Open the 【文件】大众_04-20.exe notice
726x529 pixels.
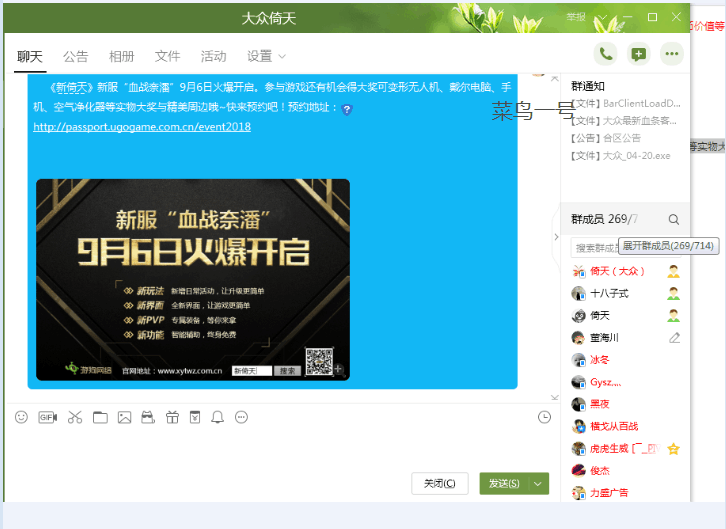click(621, 156)
